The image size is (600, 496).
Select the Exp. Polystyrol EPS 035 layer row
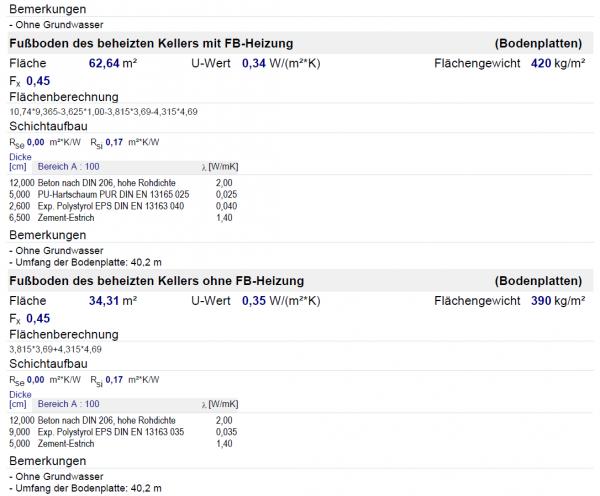point(123,432)
